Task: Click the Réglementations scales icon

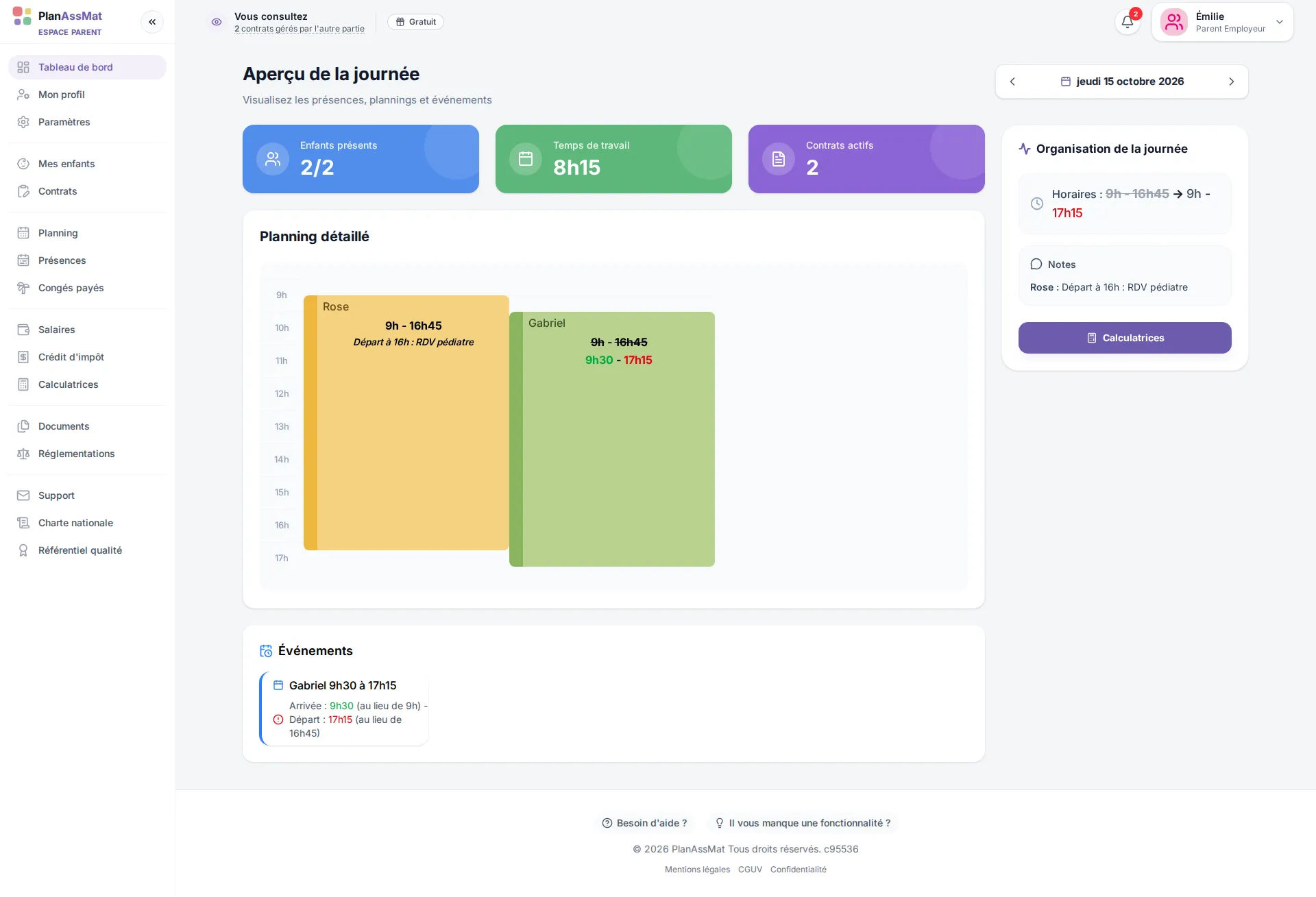Action: click(23, 454)
